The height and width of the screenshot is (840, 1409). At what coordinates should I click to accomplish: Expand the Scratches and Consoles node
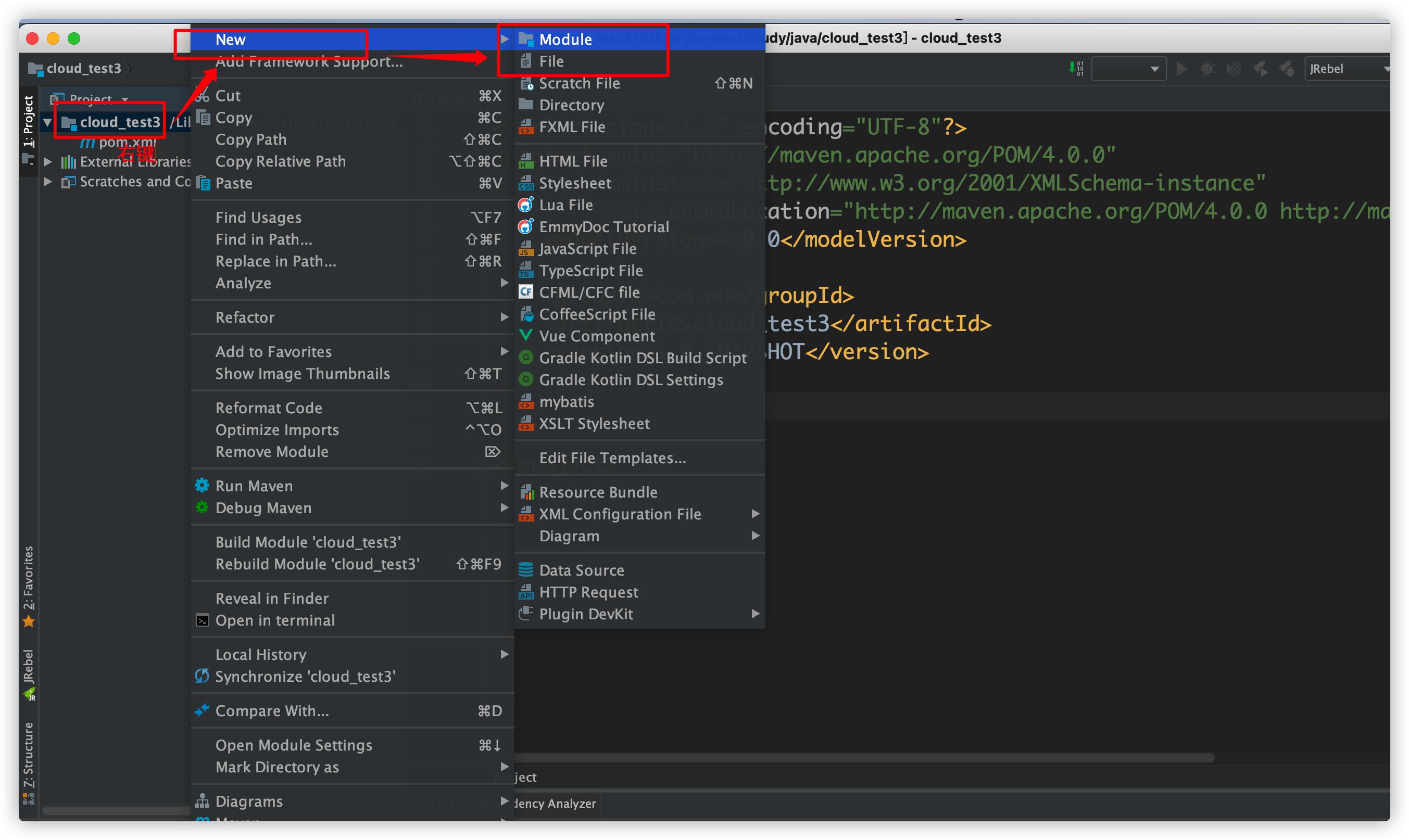(48, 182)
